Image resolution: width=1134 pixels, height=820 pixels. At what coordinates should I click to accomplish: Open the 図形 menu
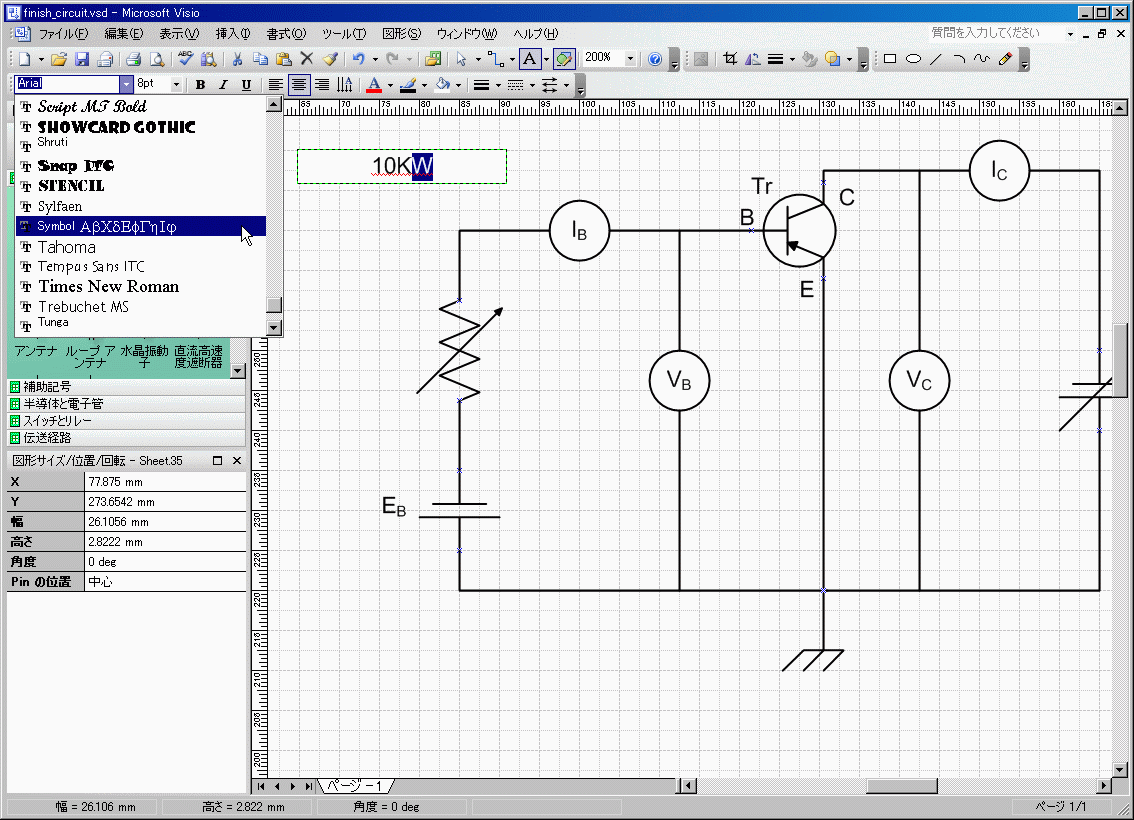coord(401,34)
